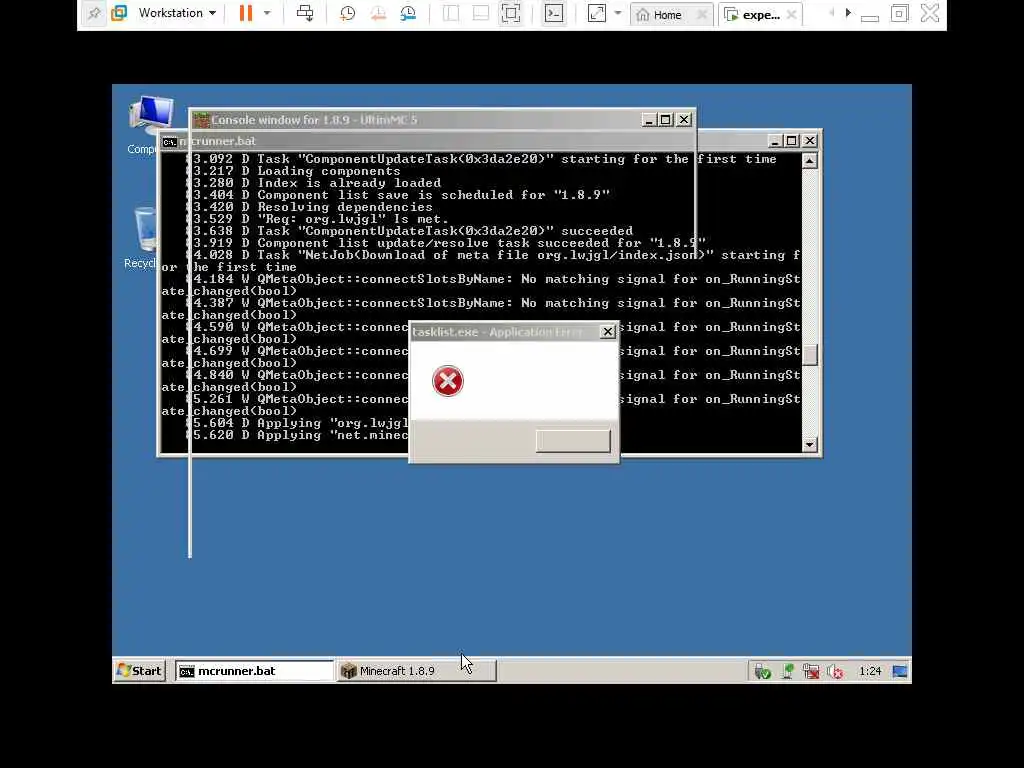Close the expe... VM tab
The height and width of the screenshot is (768, 1024).
792,14
